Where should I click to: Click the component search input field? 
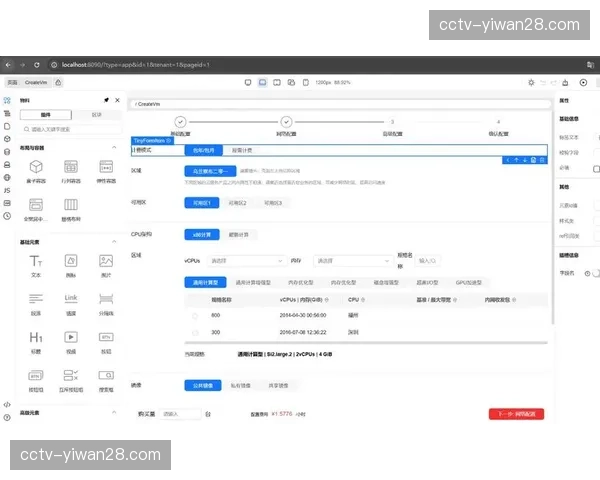pos(72,129)
